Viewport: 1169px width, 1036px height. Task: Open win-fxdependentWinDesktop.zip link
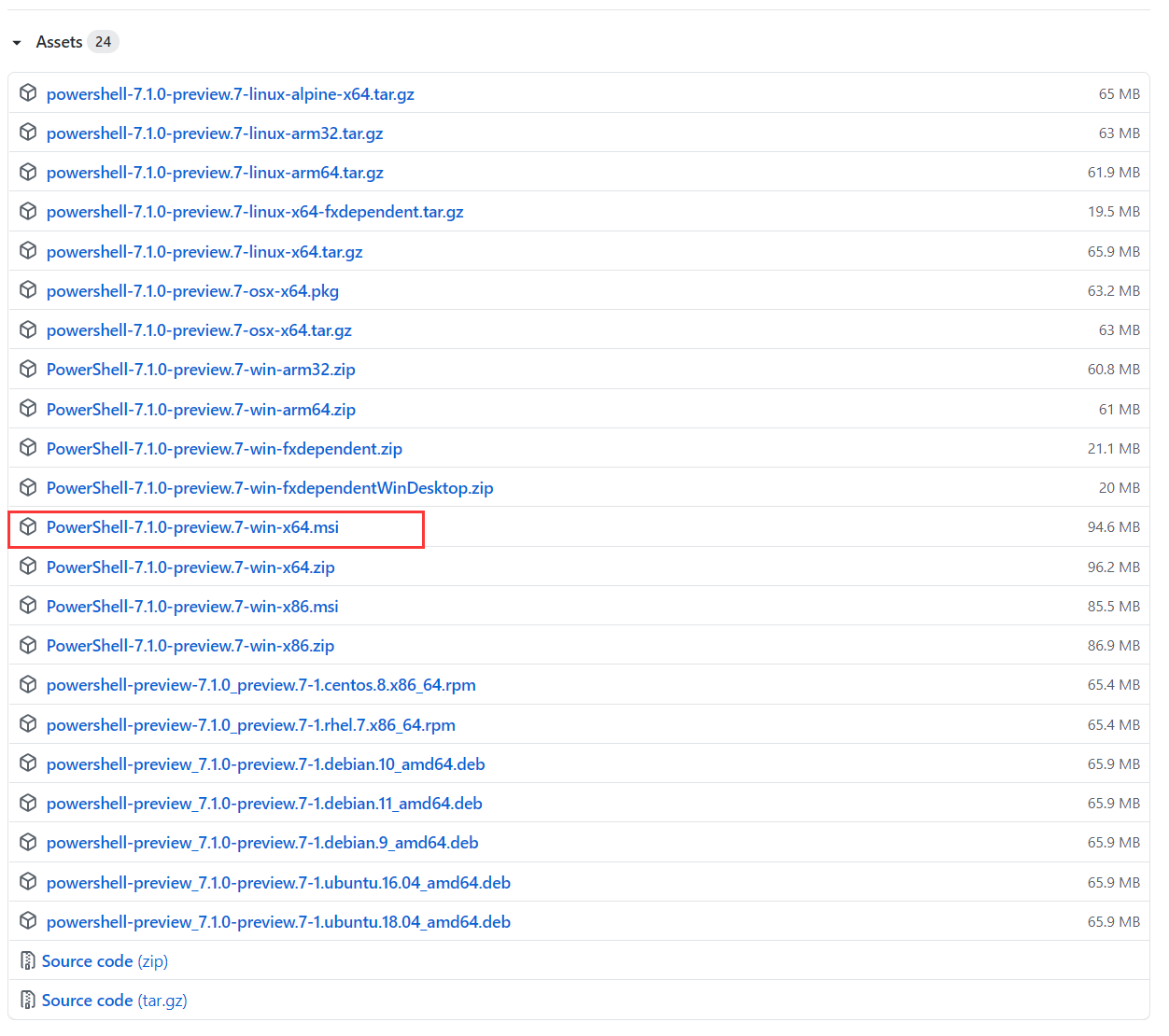(x=270, y=488)
